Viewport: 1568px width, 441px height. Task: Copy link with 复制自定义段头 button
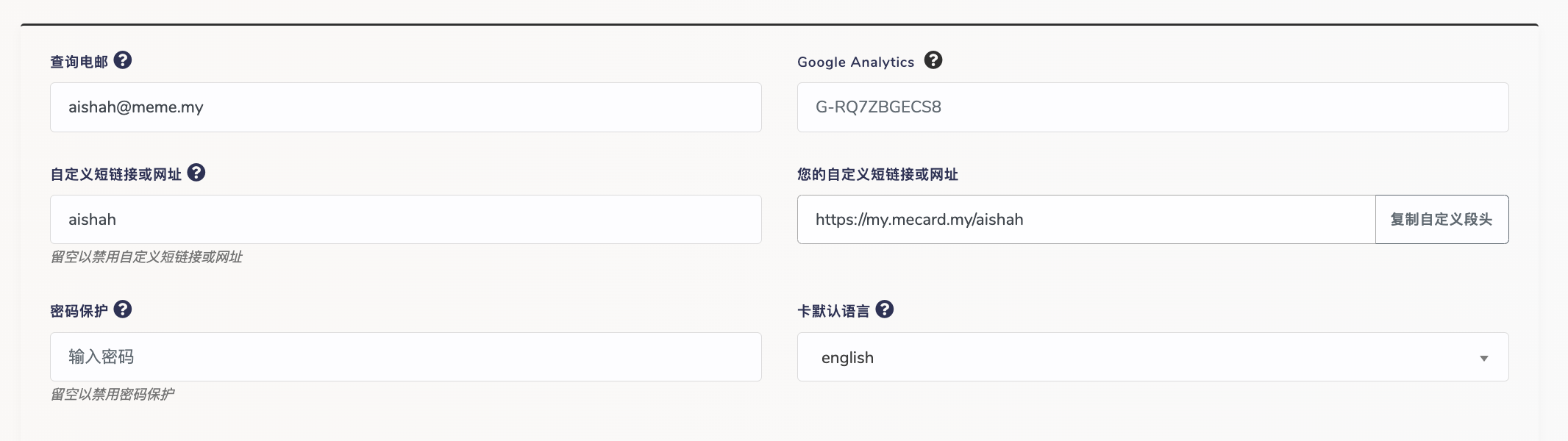(x=1442, y=219)
